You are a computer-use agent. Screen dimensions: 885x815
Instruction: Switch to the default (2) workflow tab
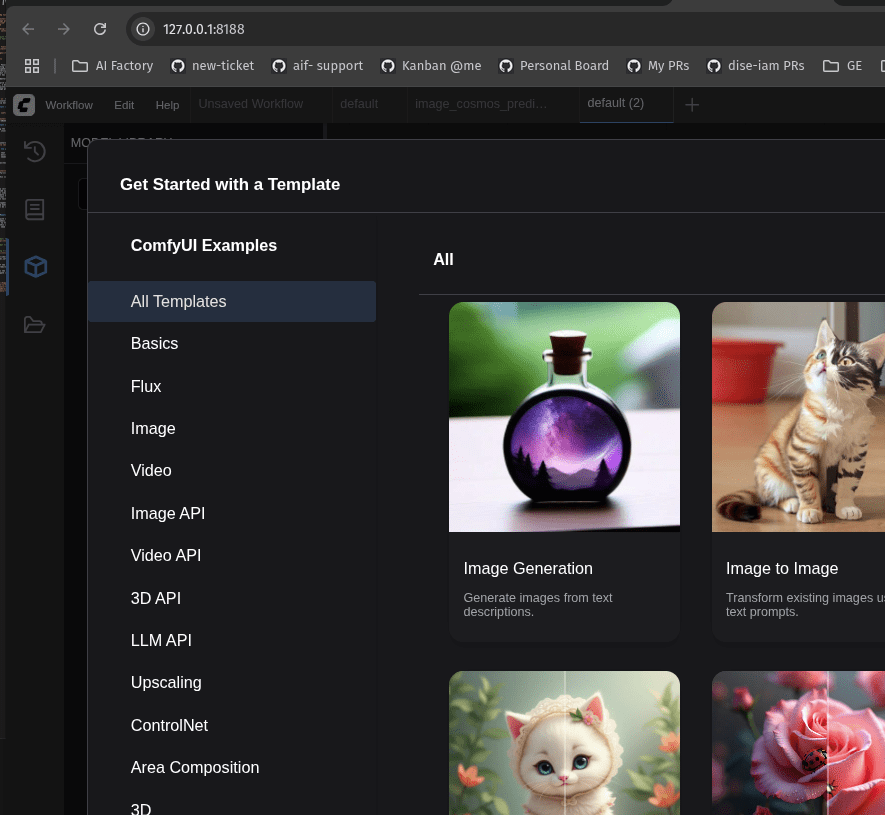[616, 103]
